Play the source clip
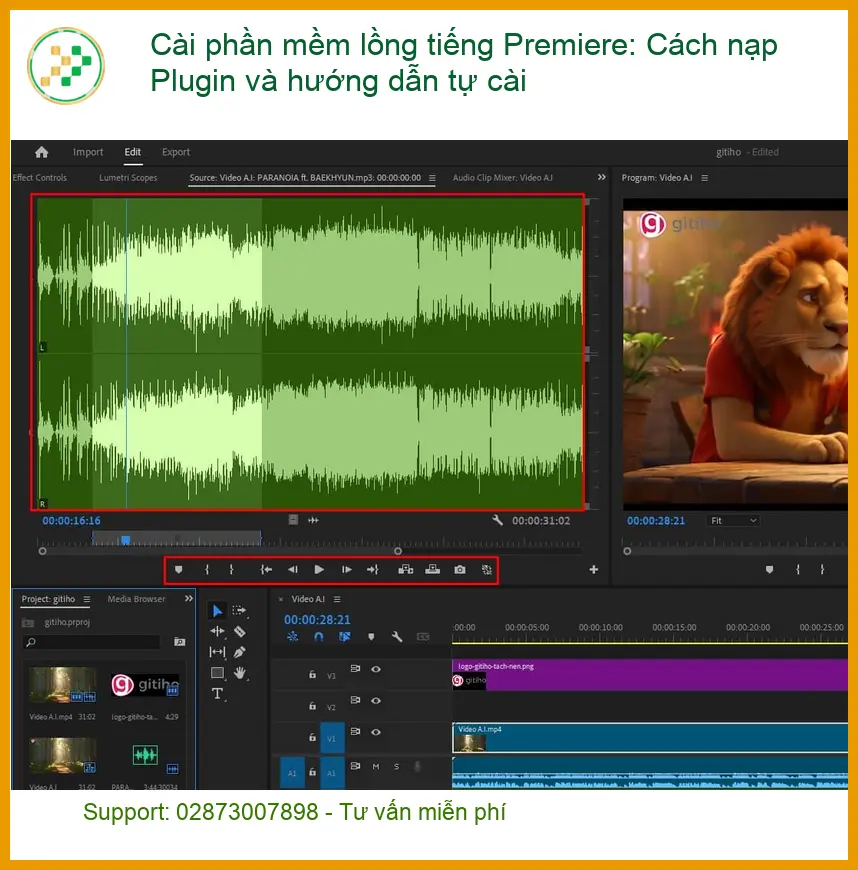 click(319, 570)
